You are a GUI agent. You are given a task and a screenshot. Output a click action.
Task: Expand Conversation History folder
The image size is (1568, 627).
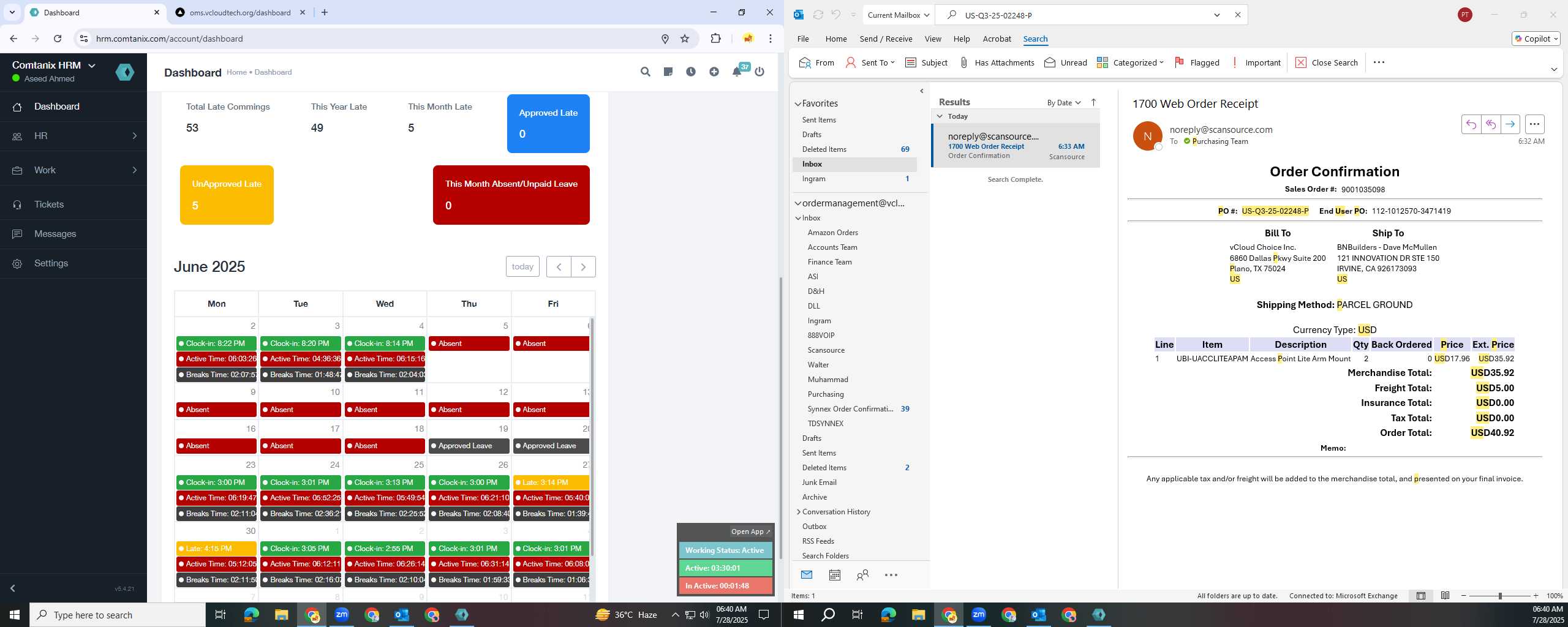click(798, 512)
